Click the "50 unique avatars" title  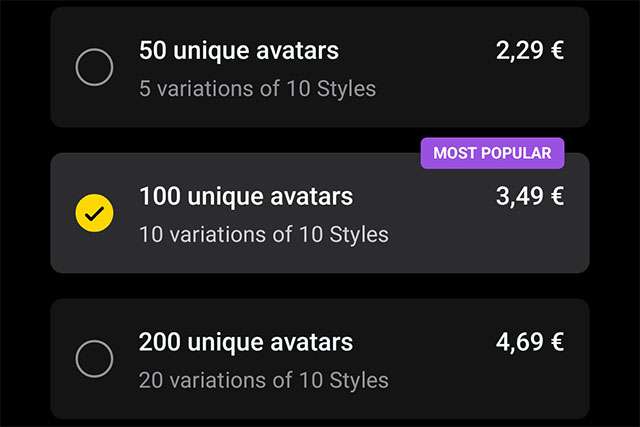[x=239, y=50]
